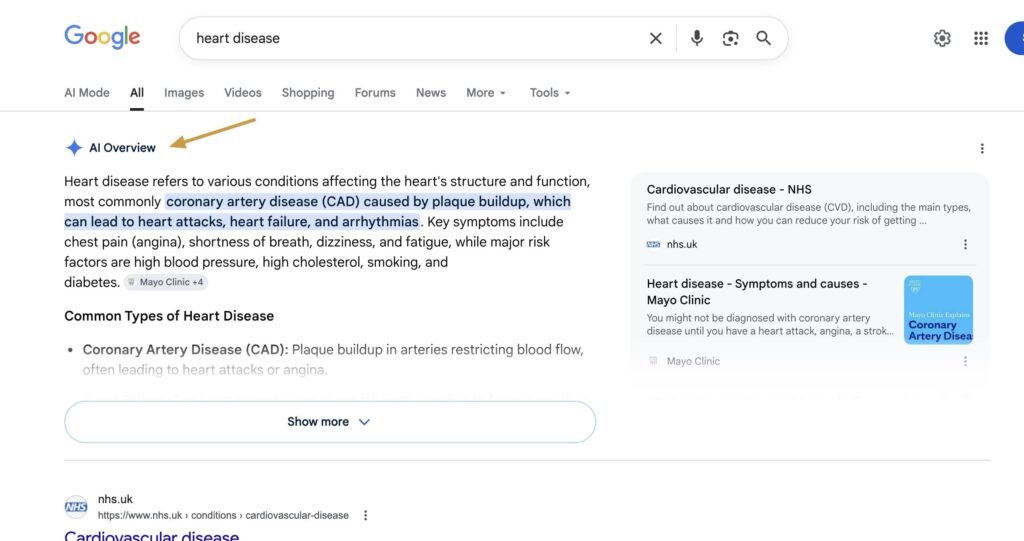This screenshot has height=541, width=1024.
Task: Open the Mayo Clinic +4 sources chip
Action: coord(166,282)
